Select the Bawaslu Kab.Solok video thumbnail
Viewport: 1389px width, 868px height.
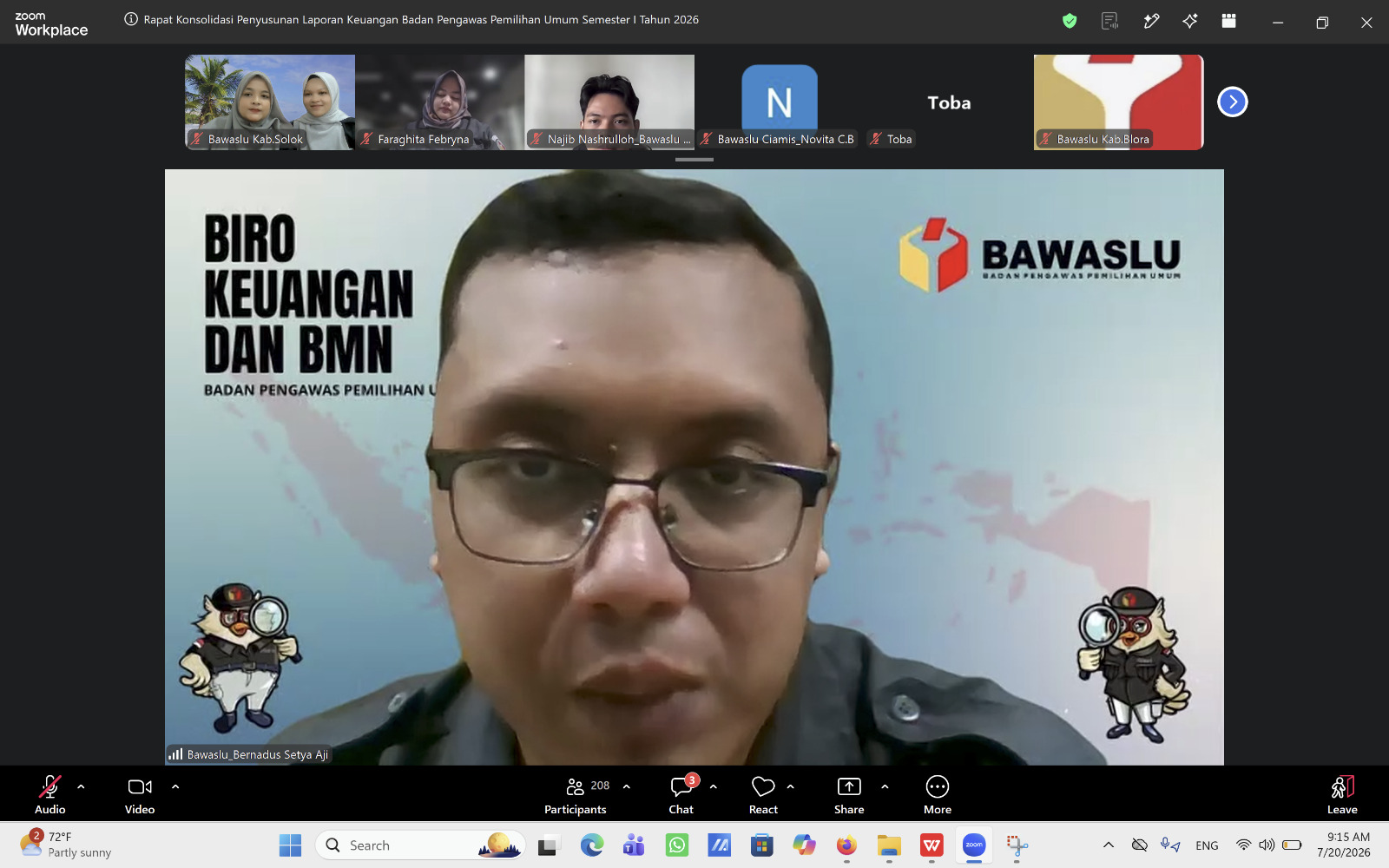click(x=270, y=102)
